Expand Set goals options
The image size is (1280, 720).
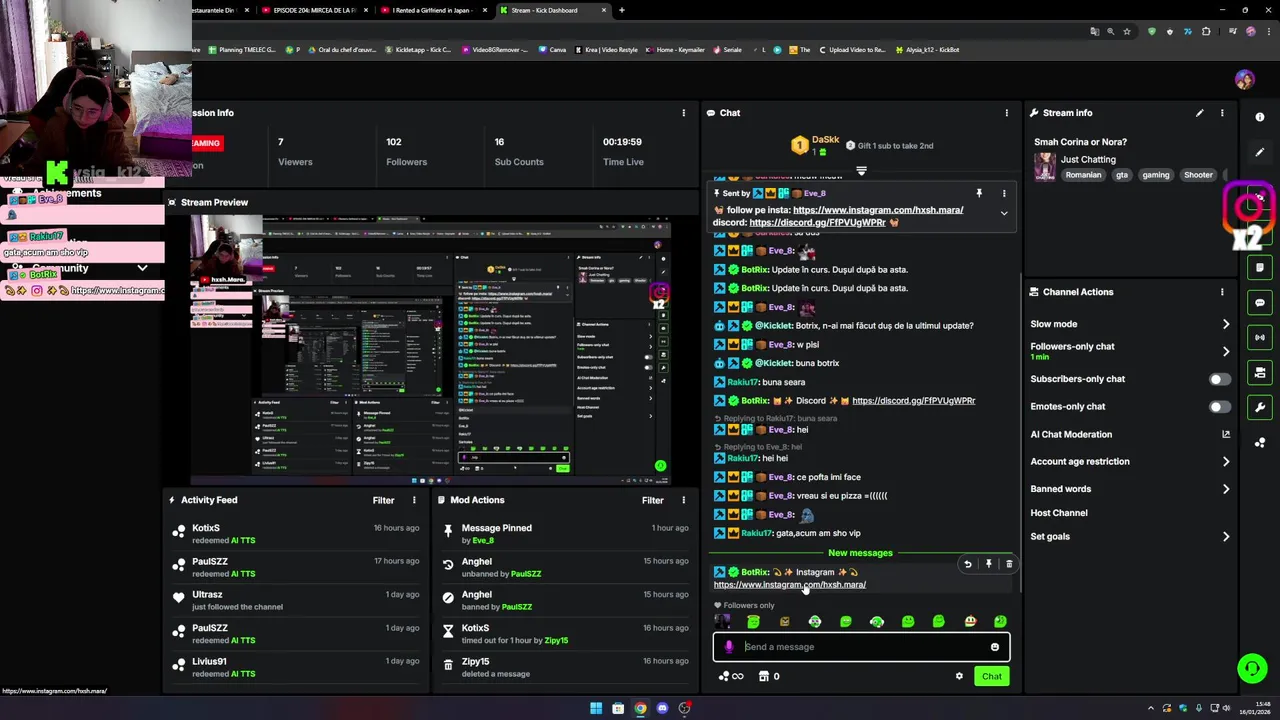click(x=1226, y=537)
